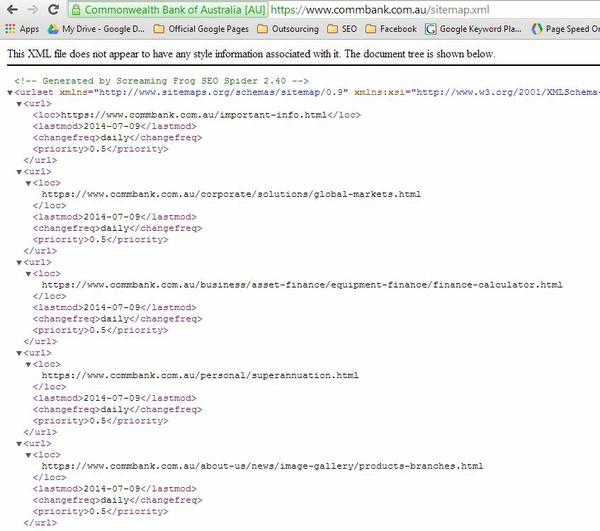
Task: Click priority 0.5 under important-info.html
Action: tap(100, 149)
